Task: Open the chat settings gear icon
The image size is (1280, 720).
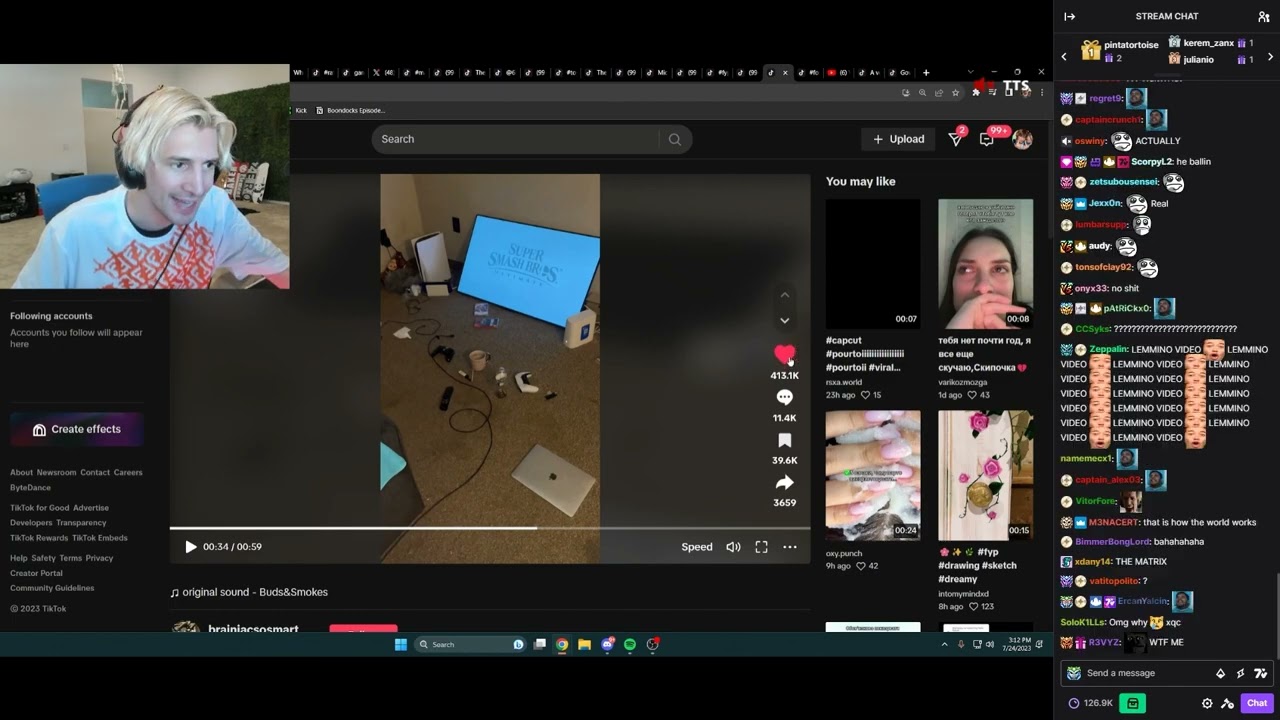Action: point(1207,703)
